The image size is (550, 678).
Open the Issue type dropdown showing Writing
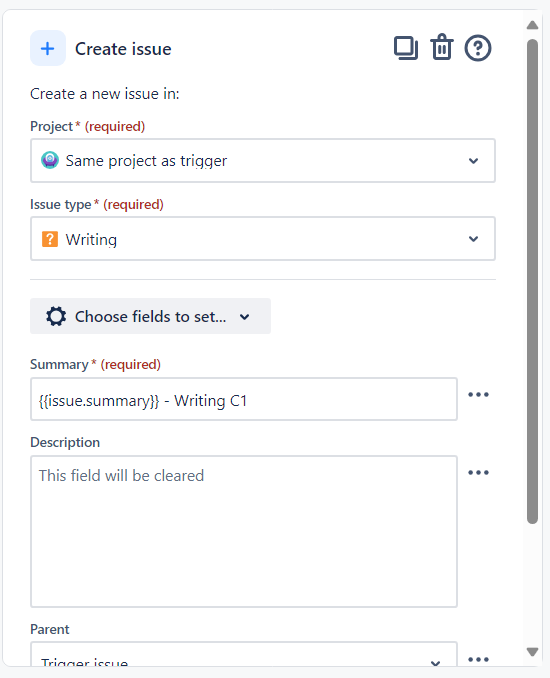(263, 239)
